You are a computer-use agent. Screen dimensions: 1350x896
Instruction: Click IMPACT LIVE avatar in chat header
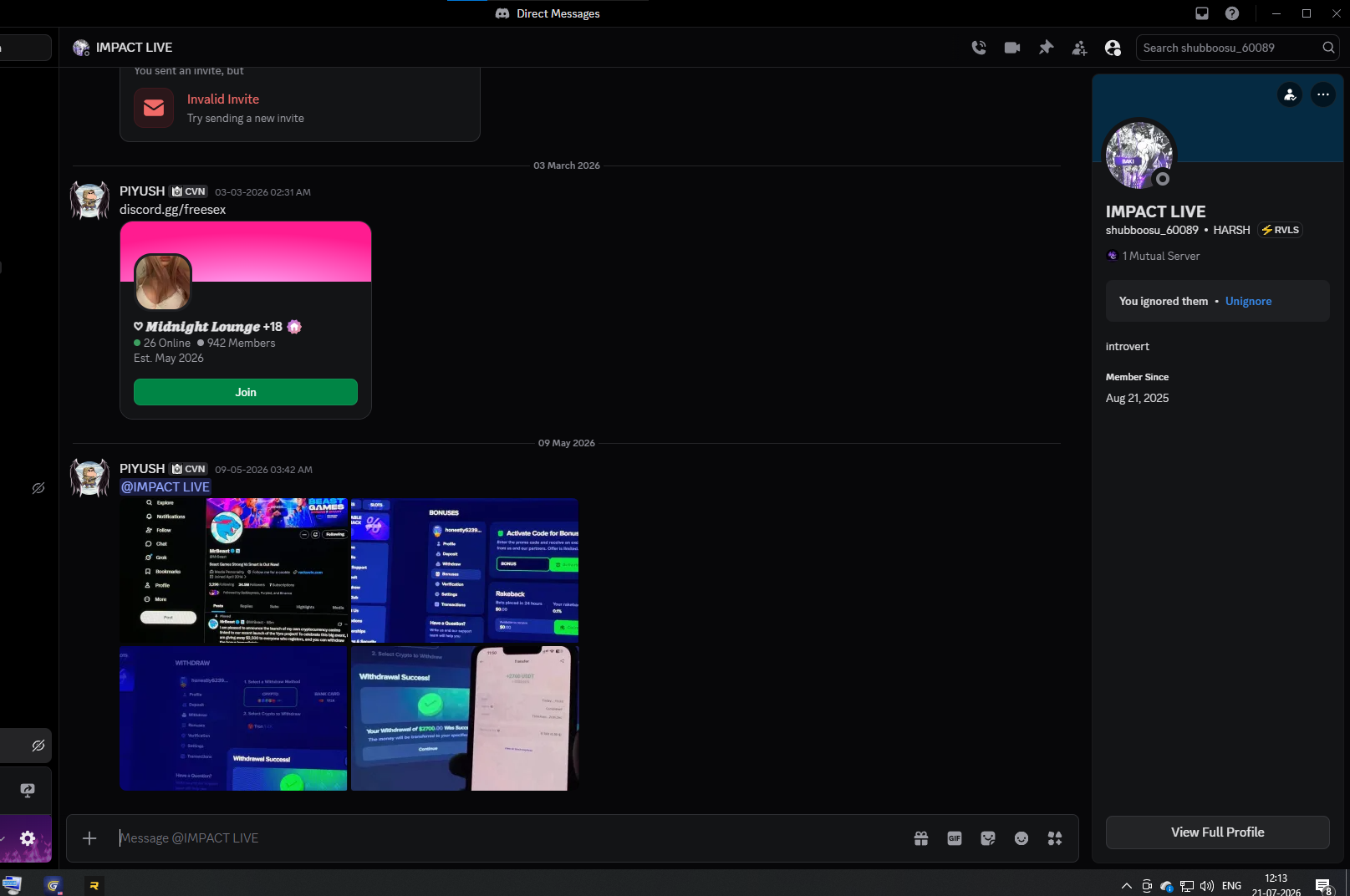point(81,48)
